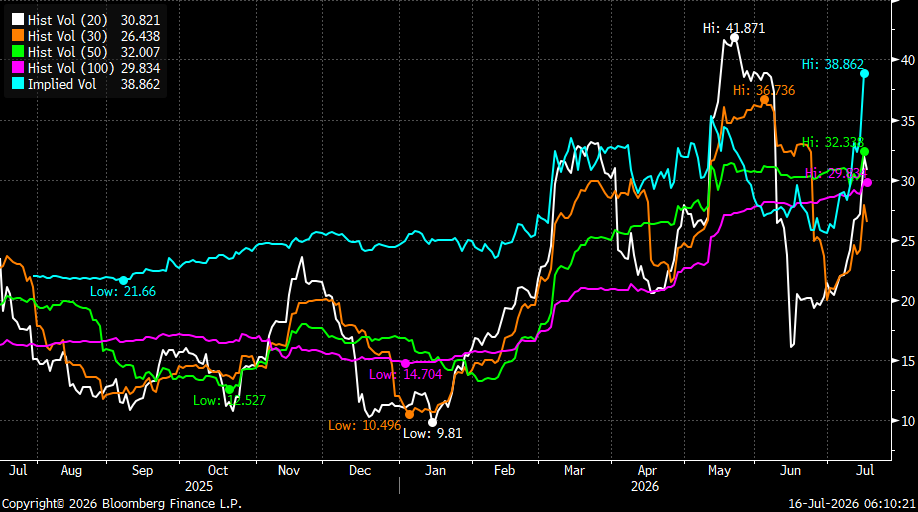Click the Hi: 36.736 orange marker dot
The image size is (918, 512).
[765, 100]
